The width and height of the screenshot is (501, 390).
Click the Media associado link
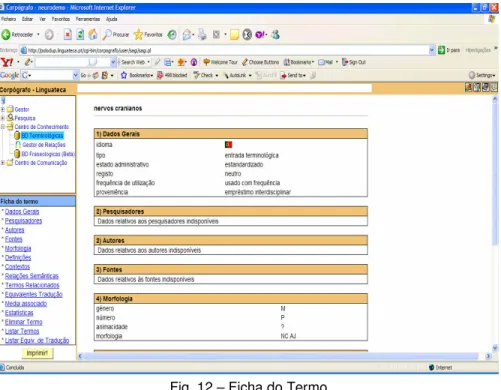pos(26,303)
